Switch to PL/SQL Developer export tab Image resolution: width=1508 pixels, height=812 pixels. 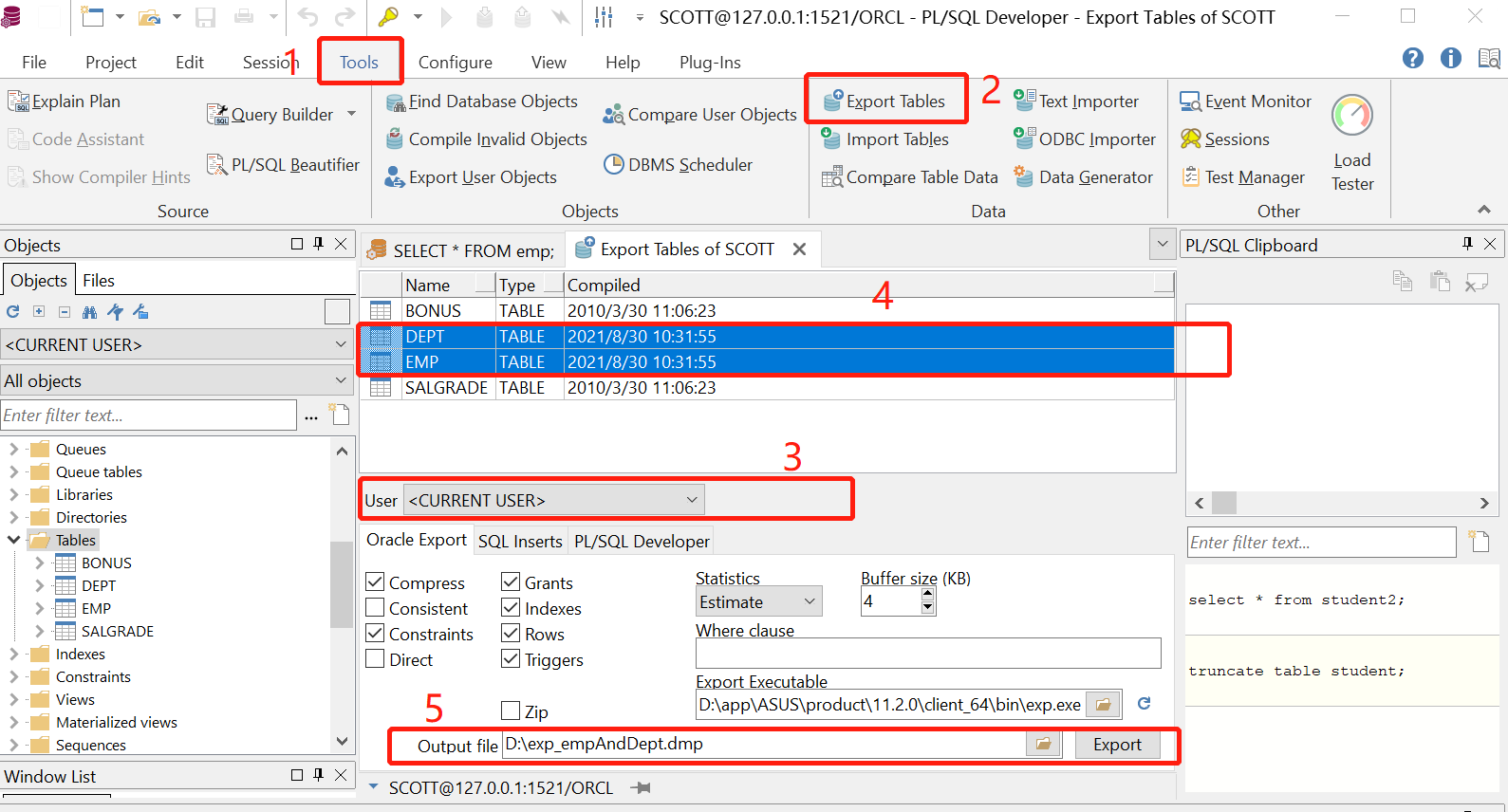(x=642, y=541)
